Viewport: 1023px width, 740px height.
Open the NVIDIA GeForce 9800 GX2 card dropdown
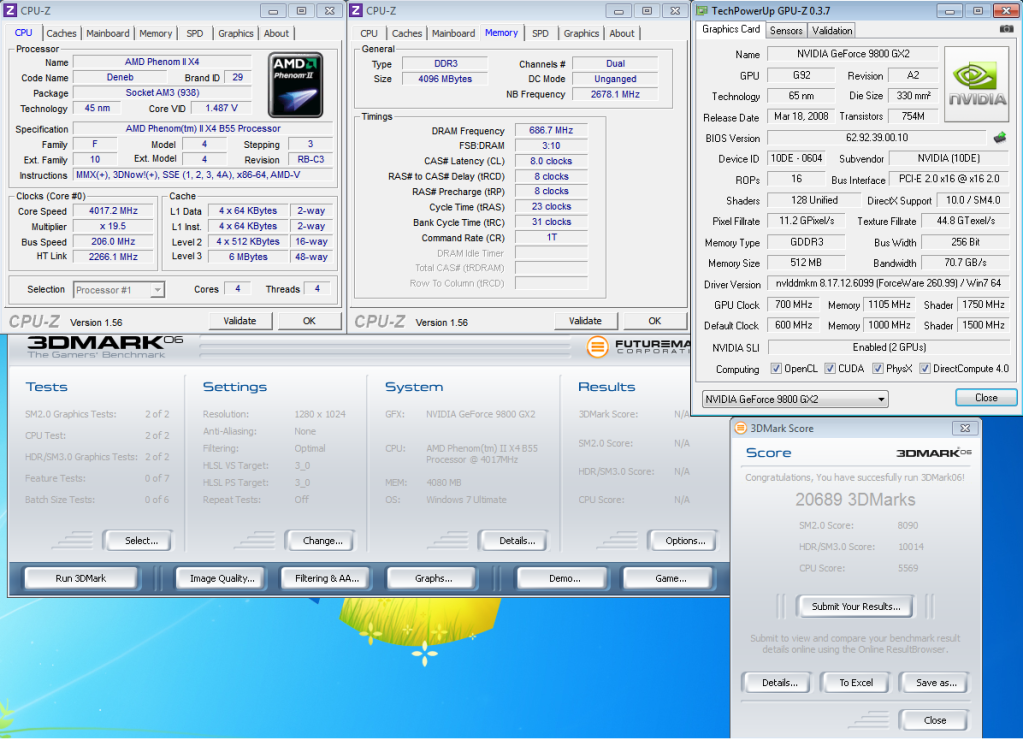[x=795, y=399]
